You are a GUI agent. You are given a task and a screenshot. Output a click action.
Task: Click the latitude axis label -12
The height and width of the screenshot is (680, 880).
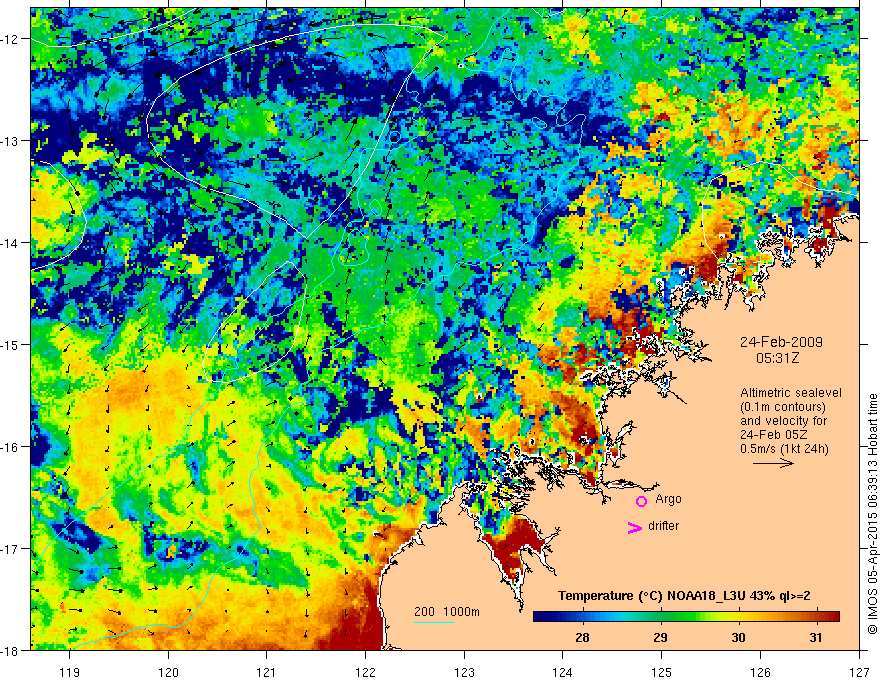point(10,39)
